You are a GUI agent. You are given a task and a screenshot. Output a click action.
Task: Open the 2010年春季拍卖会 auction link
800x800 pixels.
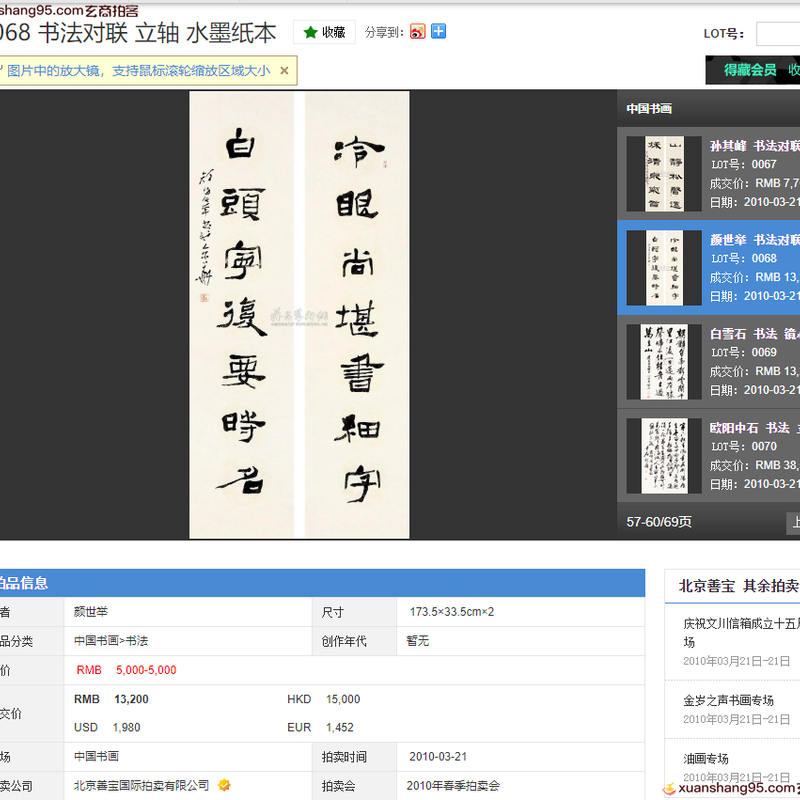click(x=453, y=785)
